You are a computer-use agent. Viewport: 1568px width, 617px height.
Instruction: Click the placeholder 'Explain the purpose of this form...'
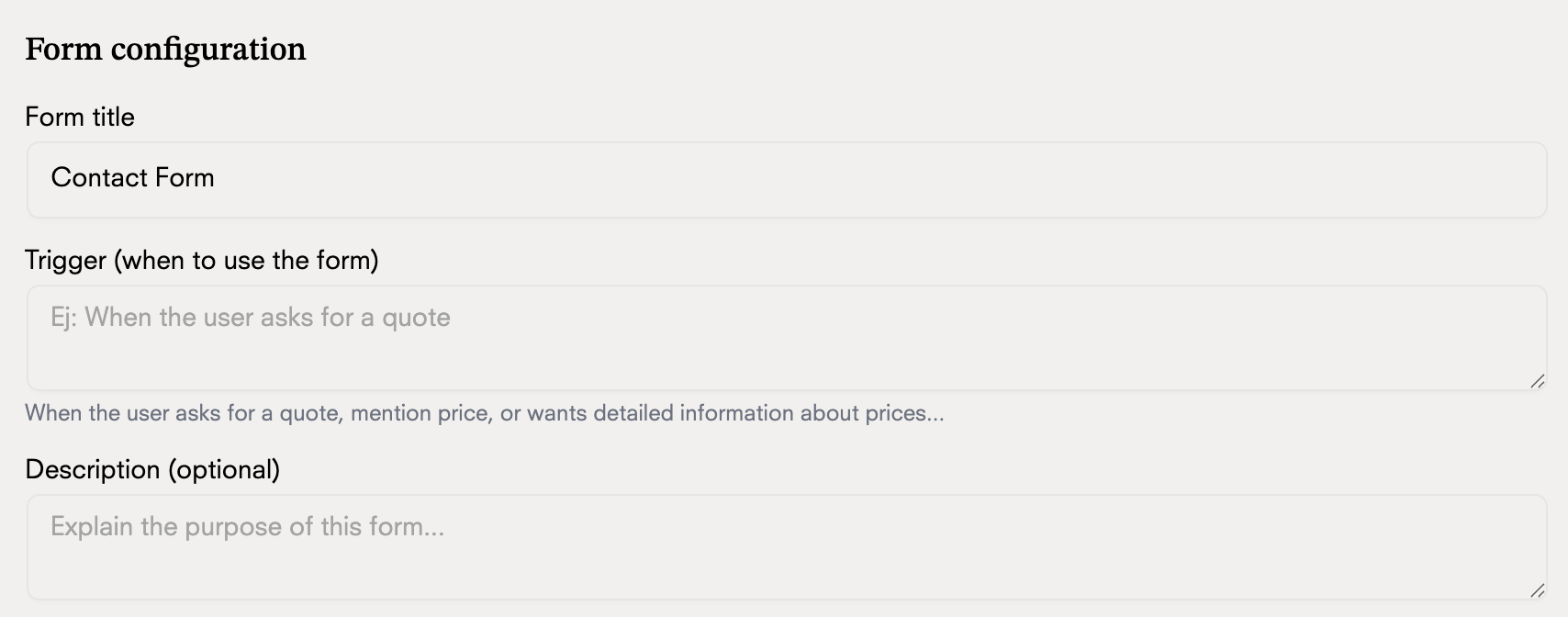[247, 526]
